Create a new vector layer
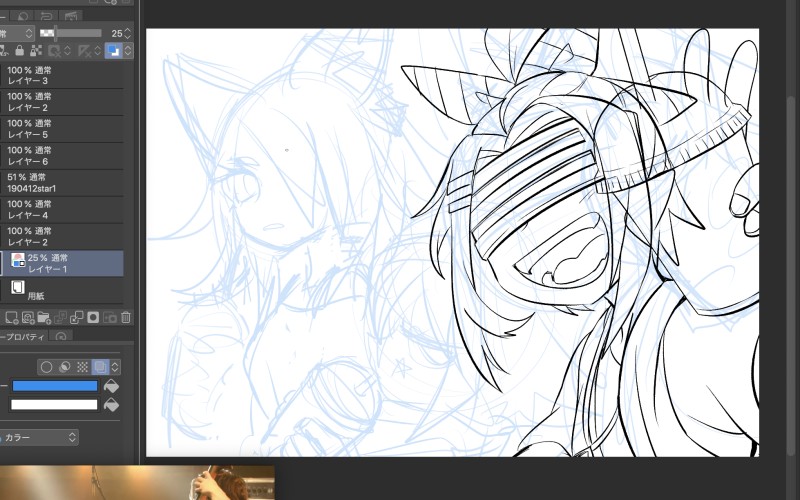Screen dimensions: 800x500 click(x=28, y=318)
